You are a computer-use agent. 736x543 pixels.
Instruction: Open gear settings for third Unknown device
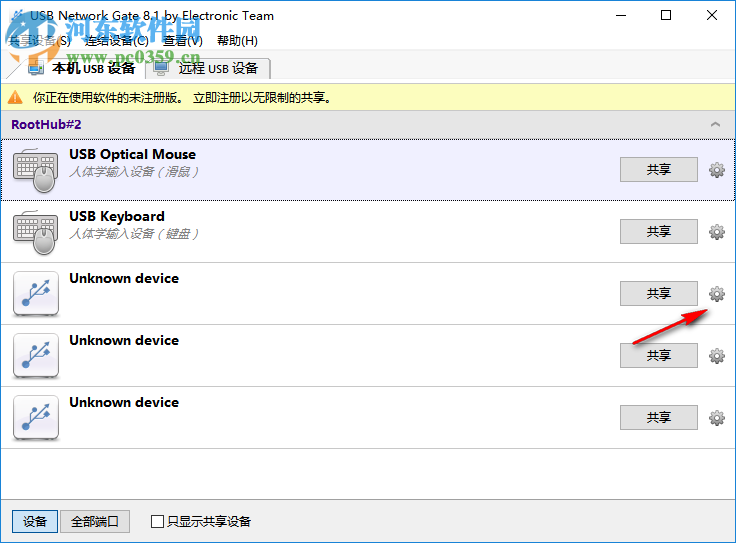tap(716, 417)
